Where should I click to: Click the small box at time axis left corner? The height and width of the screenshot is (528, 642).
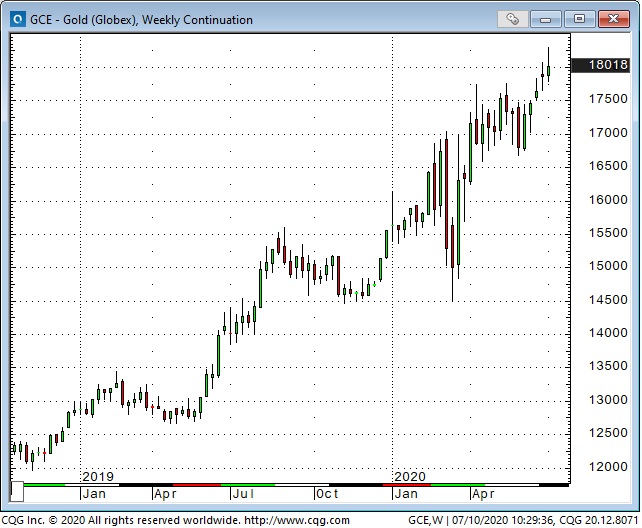click(17, 491)
